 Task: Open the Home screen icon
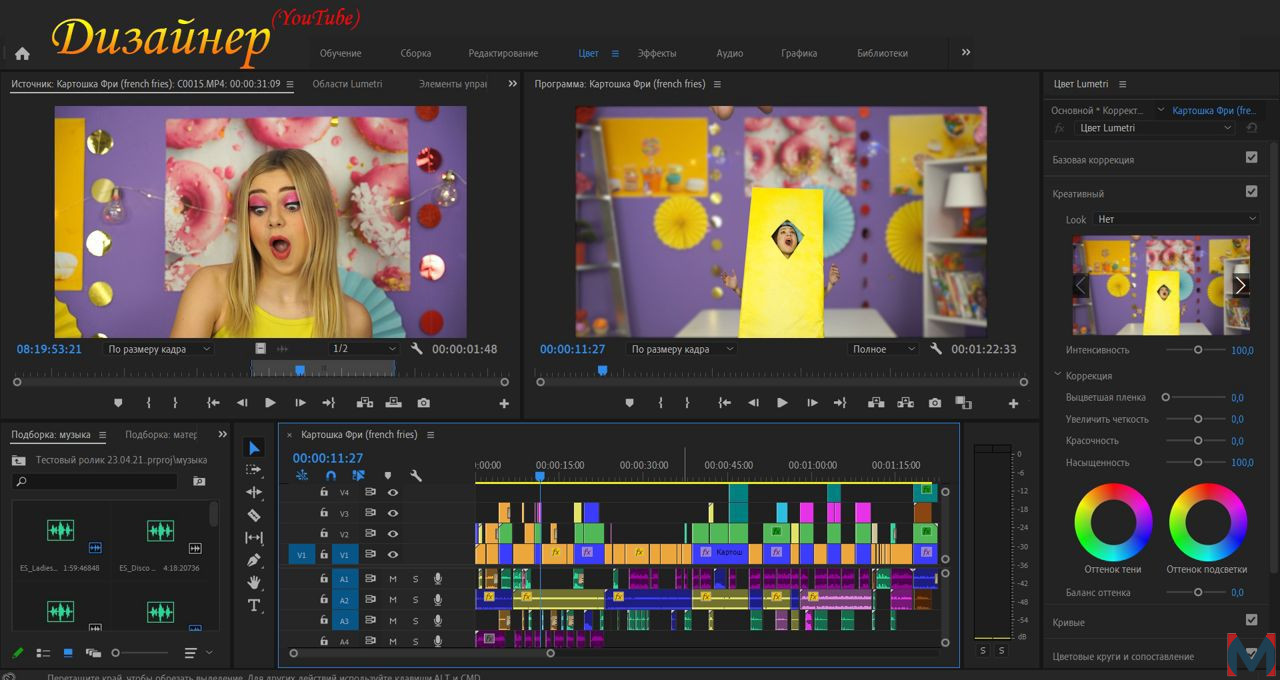tap(22, 54)
